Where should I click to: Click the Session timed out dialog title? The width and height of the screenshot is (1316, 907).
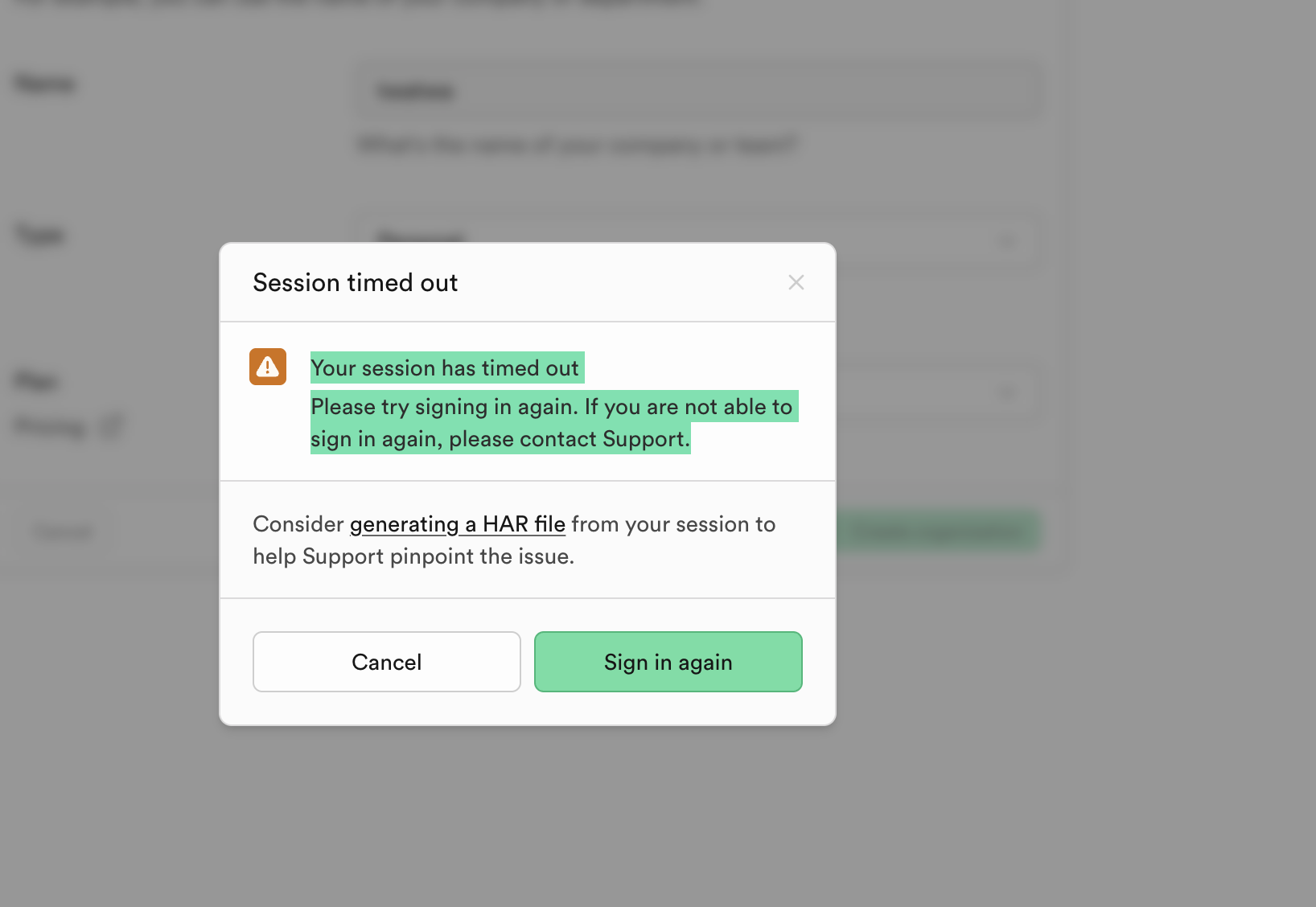pyautogui.click(x=355, y=283)
